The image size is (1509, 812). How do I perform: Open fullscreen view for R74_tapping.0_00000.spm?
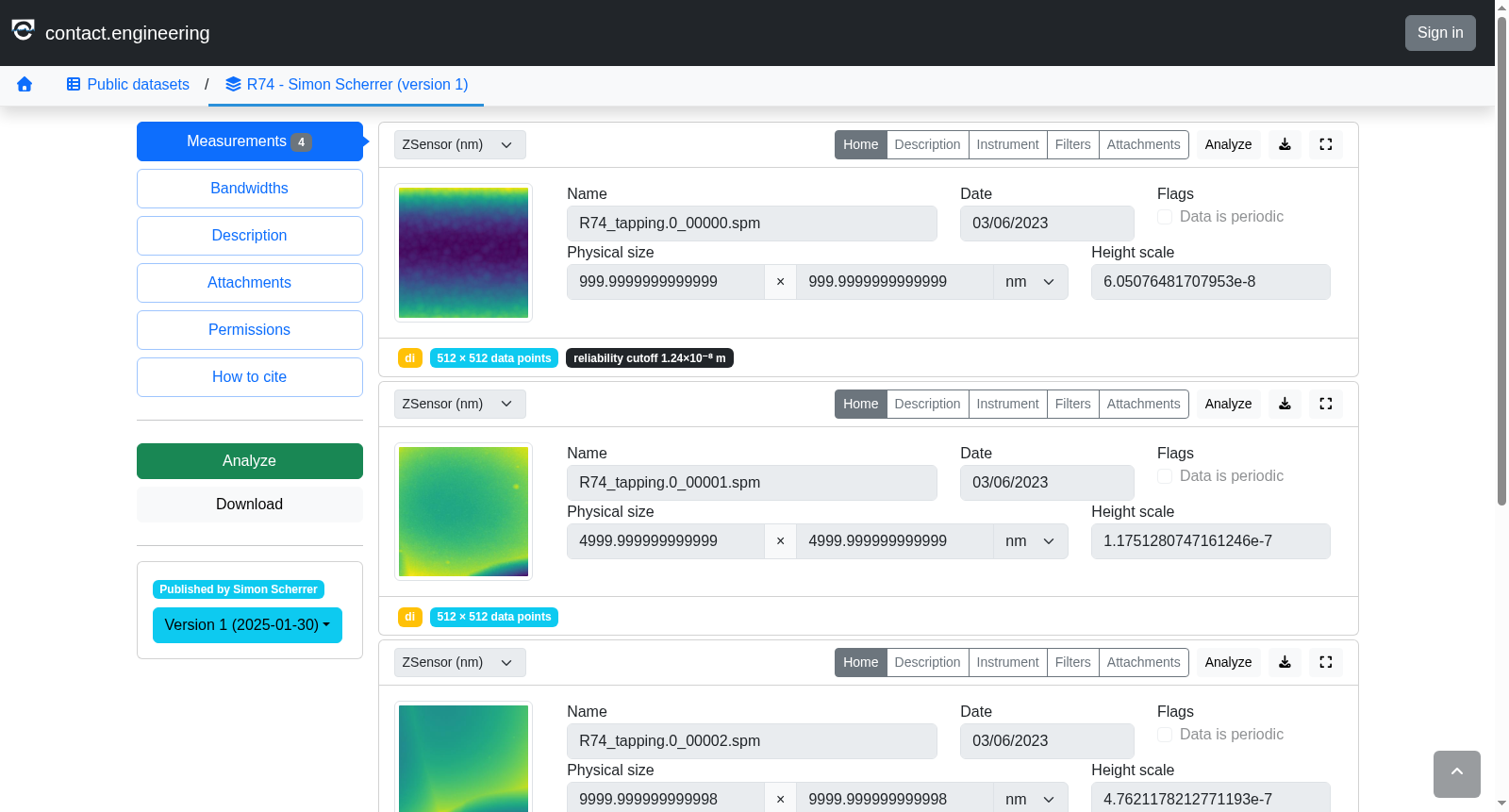click(1325, 144)
